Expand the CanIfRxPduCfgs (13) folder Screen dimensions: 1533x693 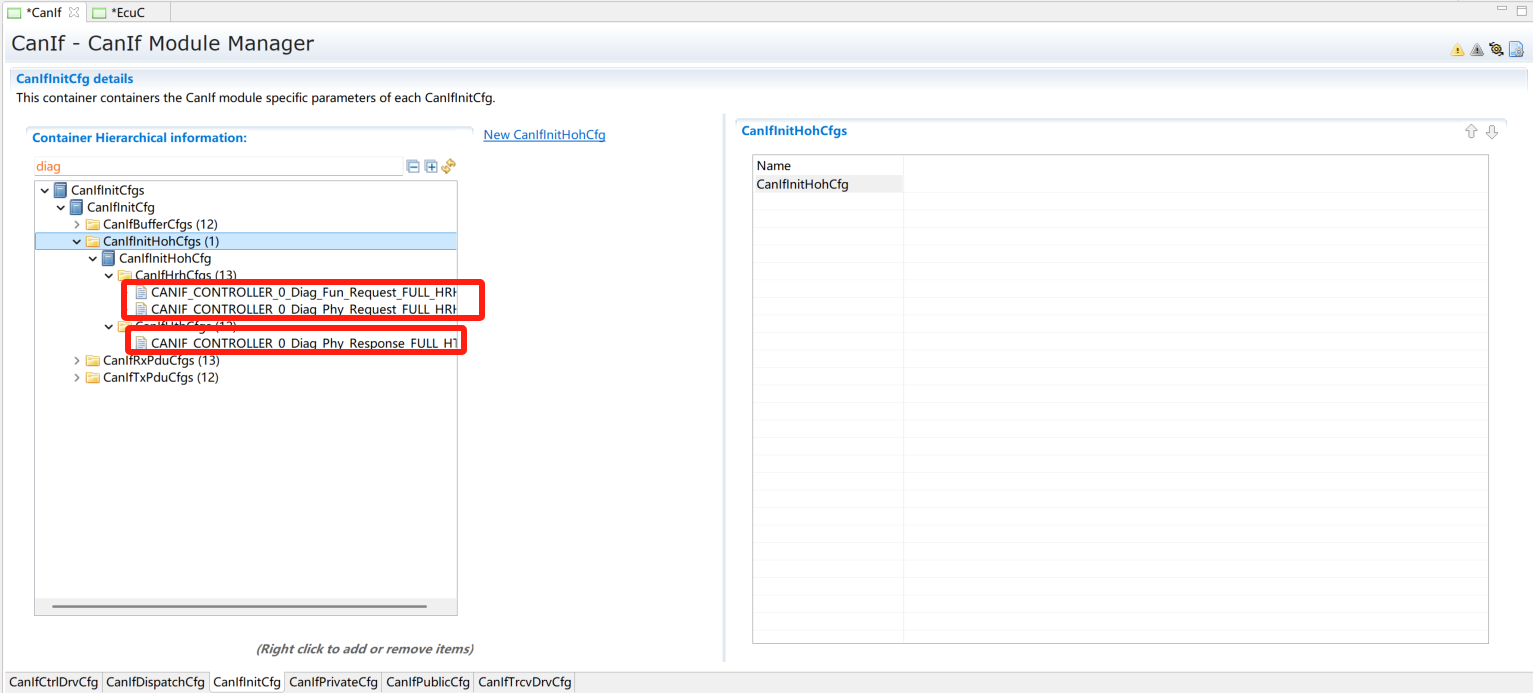pos(77,360)
